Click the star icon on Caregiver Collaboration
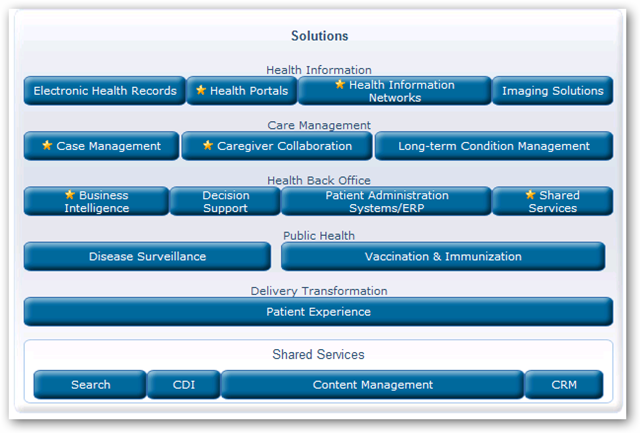Screen dimensions: 640x433 coord(208,145)
